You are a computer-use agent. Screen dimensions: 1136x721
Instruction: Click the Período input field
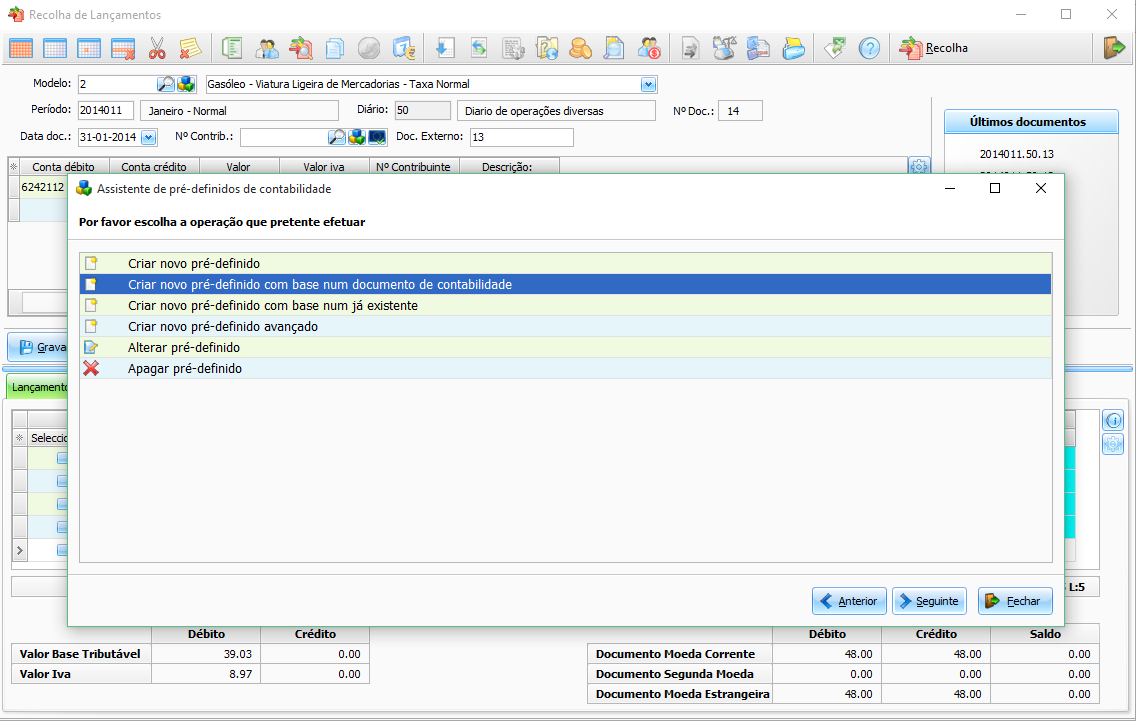coord(106,110)
